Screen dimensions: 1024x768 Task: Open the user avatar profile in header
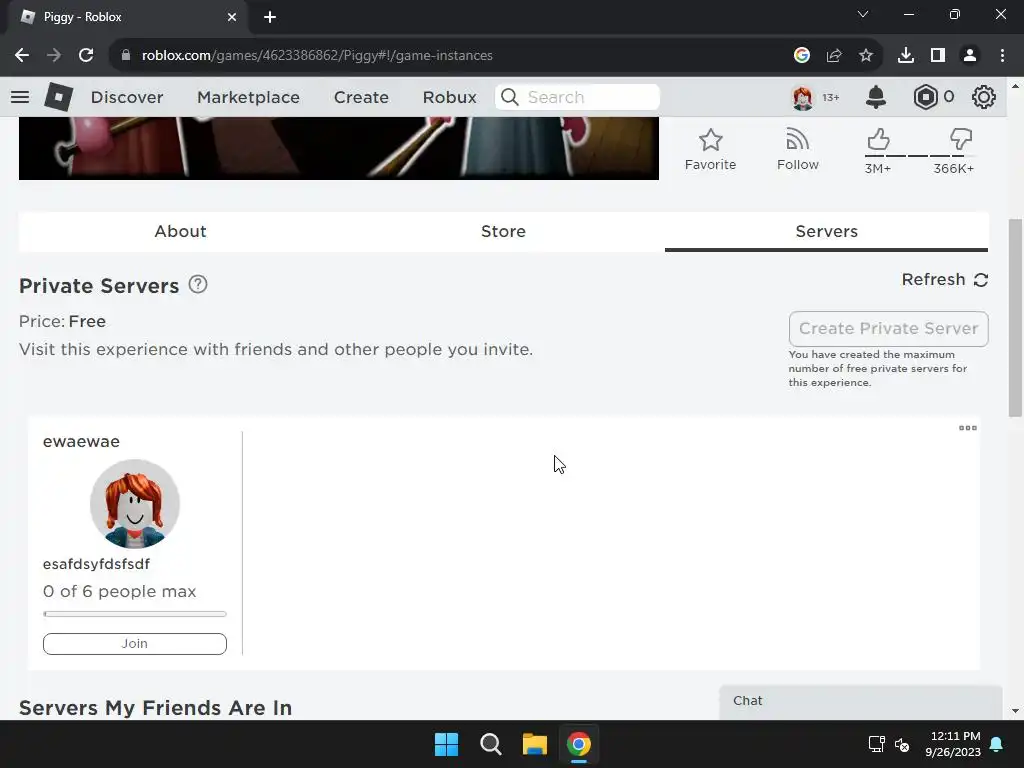coord(803,97)
